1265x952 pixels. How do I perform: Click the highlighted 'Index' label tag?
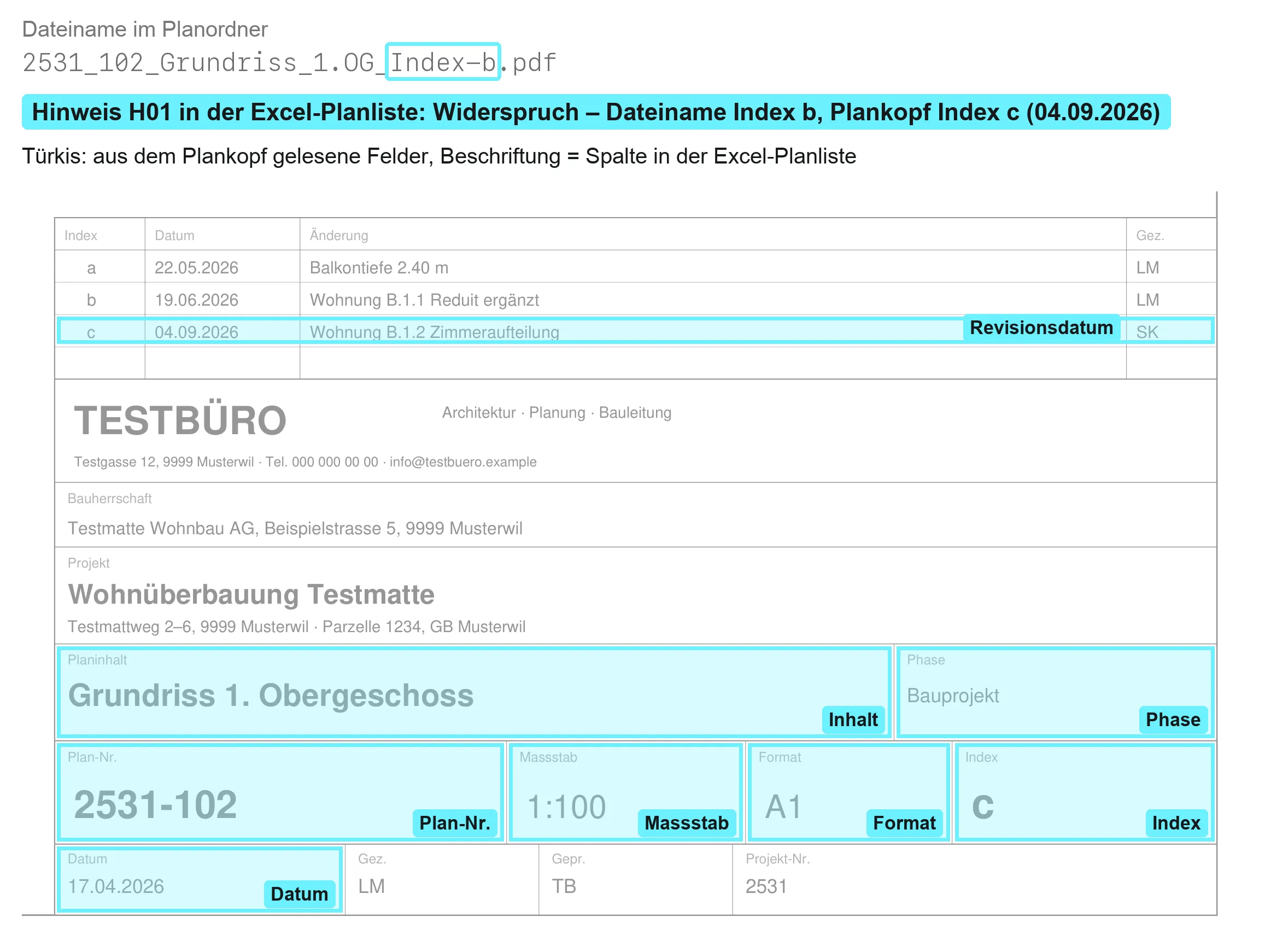(1176, 823)
